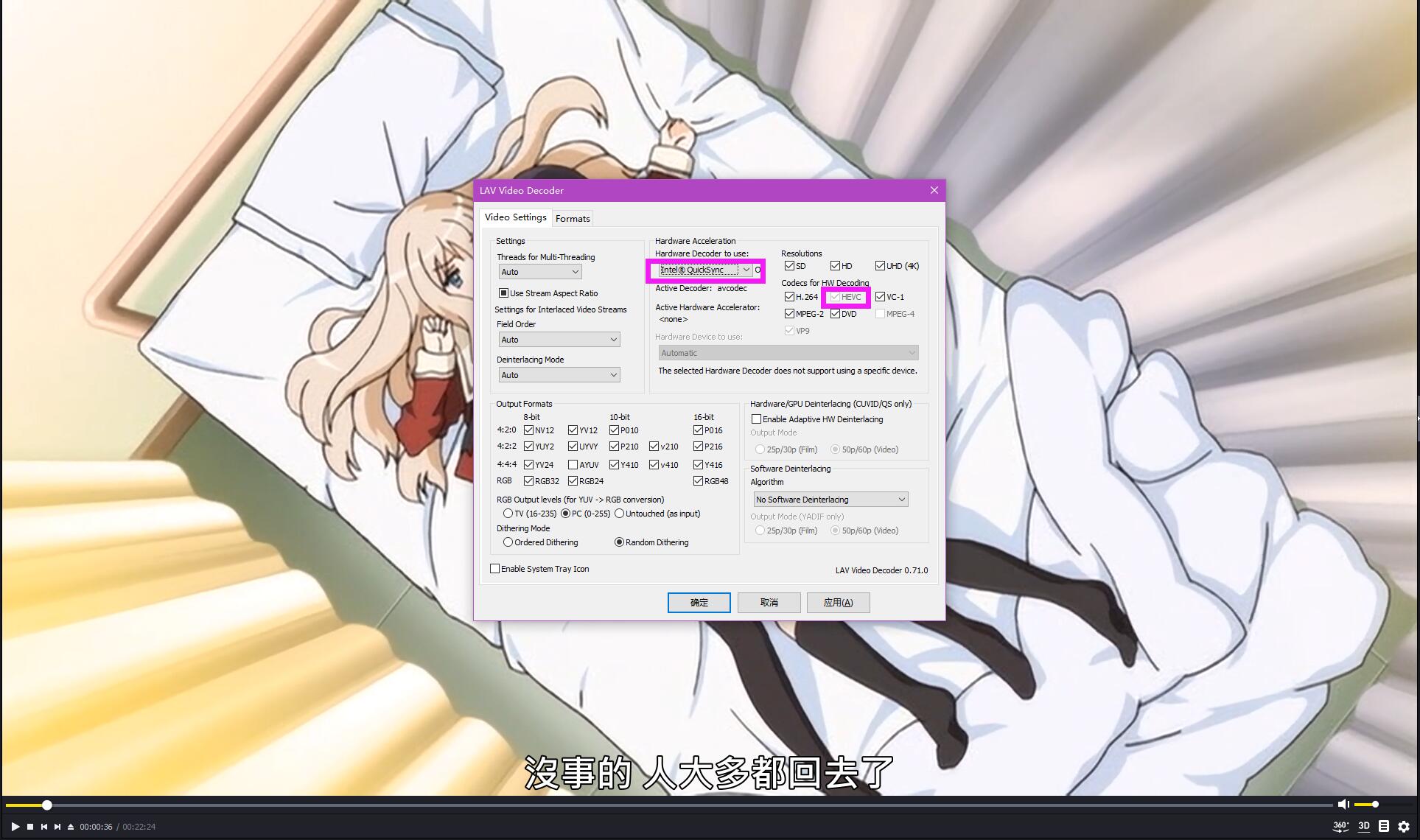The height and width of the screenshot is (840, 1420).
Task: Mute the volume speaker icon
Action: click(x=1343, y=805)
